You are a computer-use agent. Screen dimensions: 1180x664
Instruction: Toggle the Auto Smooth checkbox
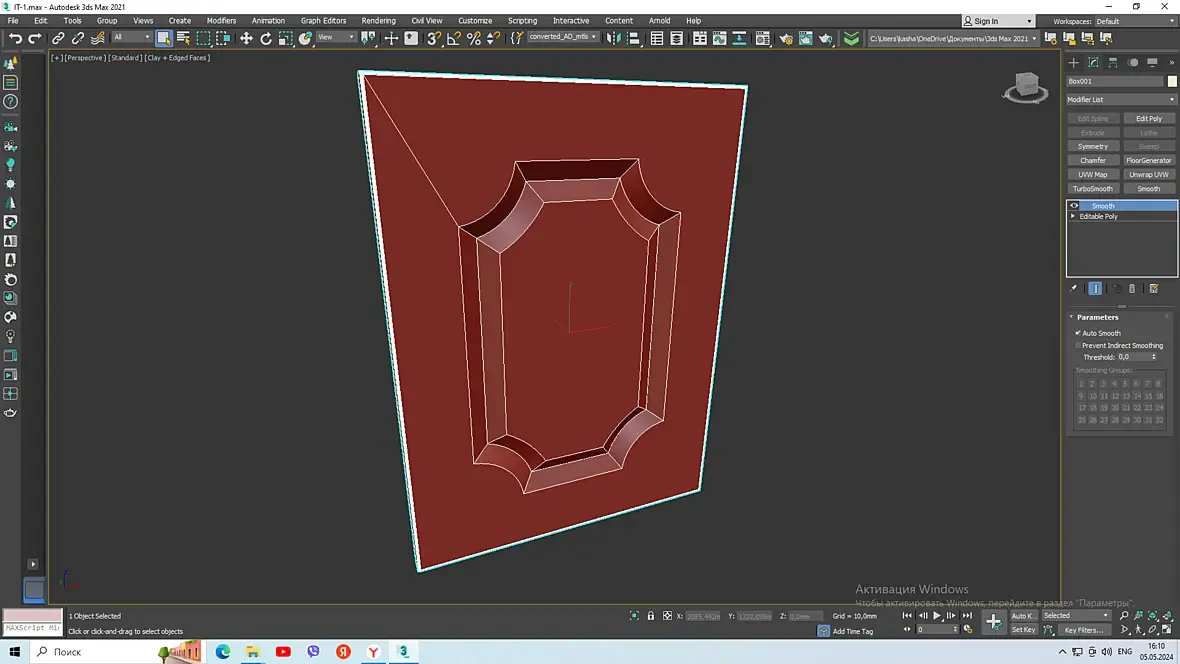tap(1078, 333)
